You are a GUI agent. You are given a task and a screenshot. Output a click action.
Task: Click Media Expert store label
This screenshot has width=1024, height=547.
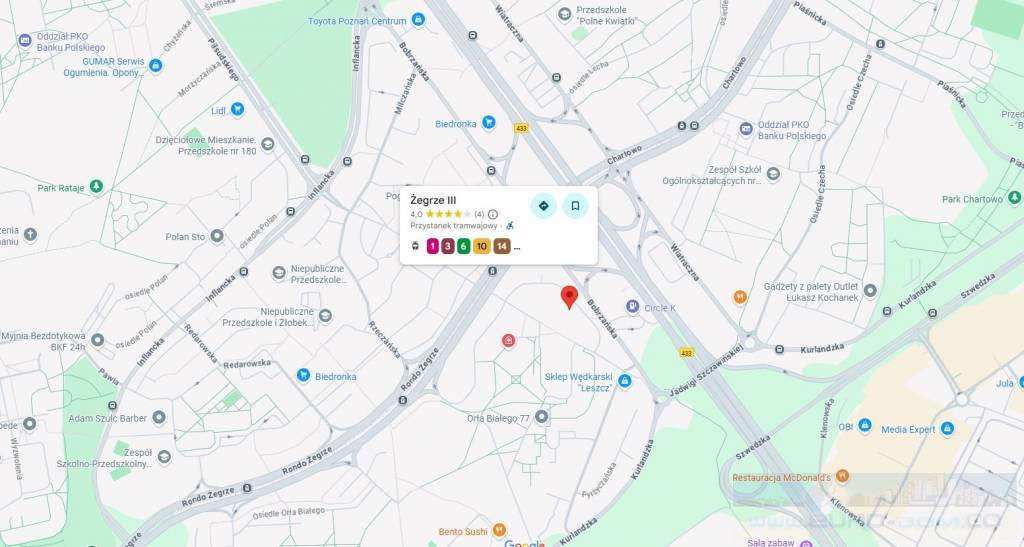click(908, 430)
